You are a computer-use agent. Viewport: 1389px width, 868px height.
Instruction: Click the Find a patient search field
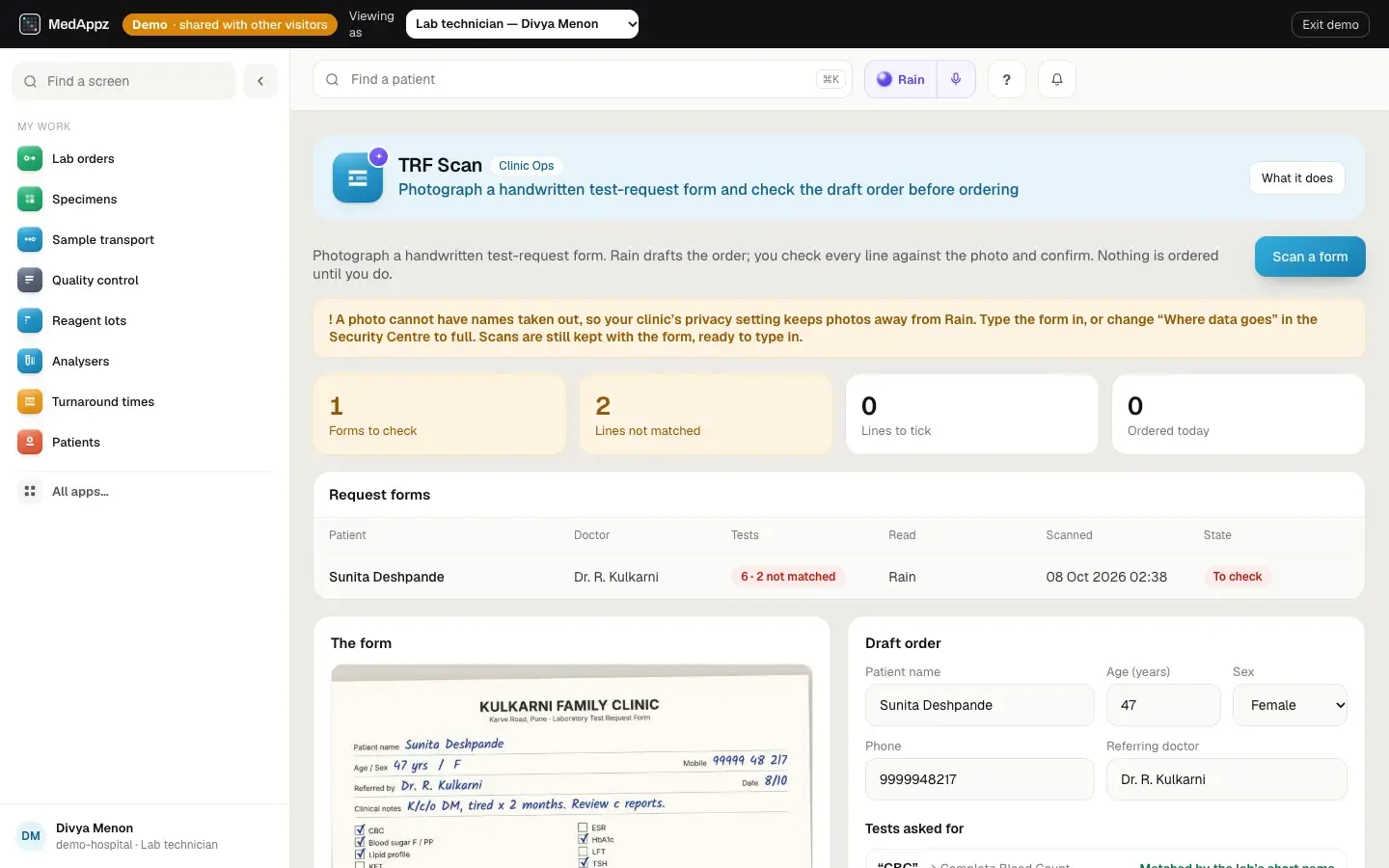pyautogui.click(x=583, y=79)
